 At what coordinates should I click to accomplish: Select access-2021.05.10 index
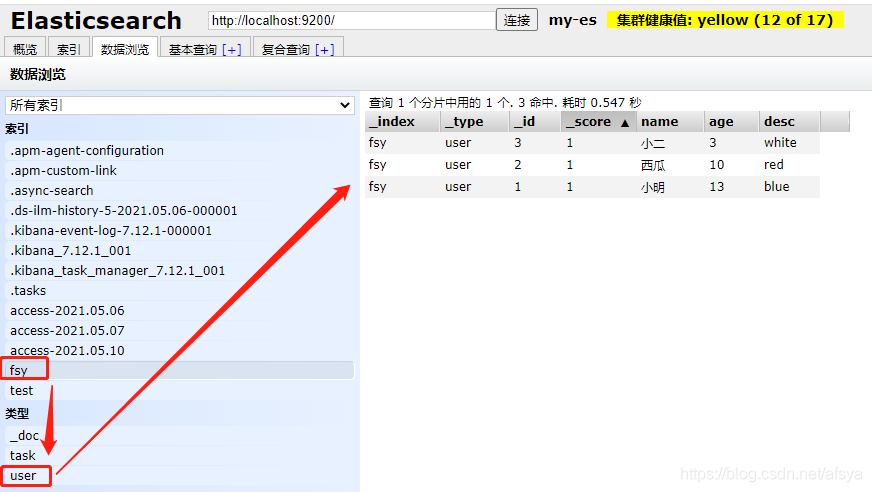(x=180, y=351)
